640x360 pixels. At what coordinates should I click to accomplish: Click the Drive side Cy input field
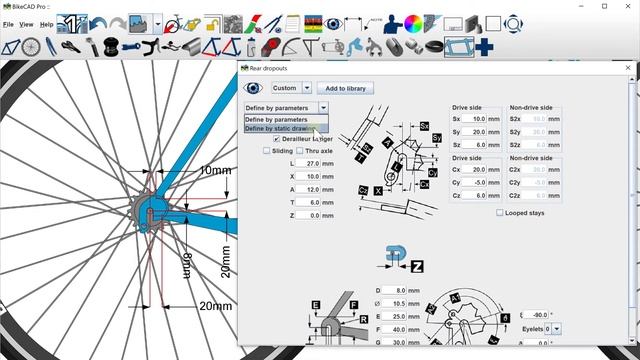(x=474, y=182)
